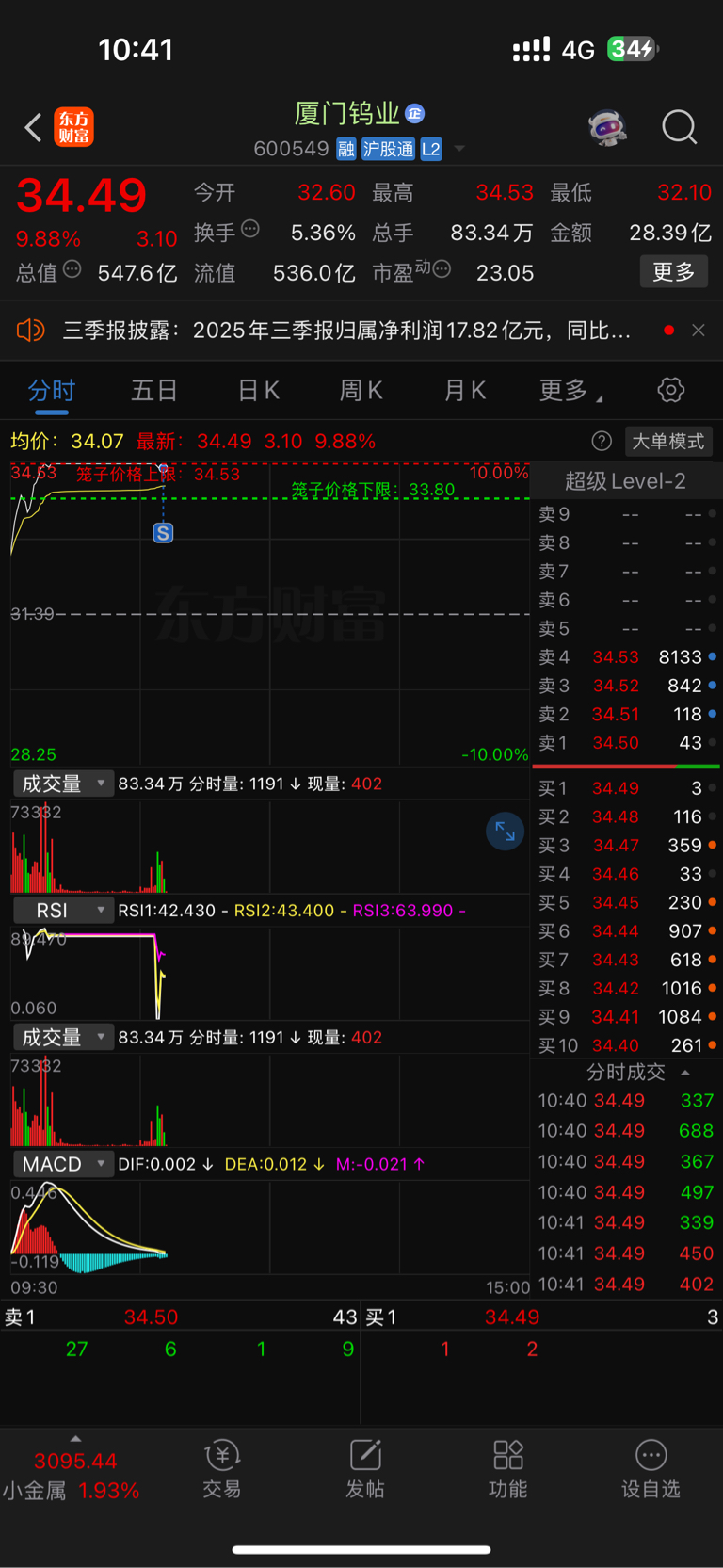Viewport: 723px width, 1568px height.
Task: Expand the 小金属 3095.44 index panel
Action: (75, 1469)
